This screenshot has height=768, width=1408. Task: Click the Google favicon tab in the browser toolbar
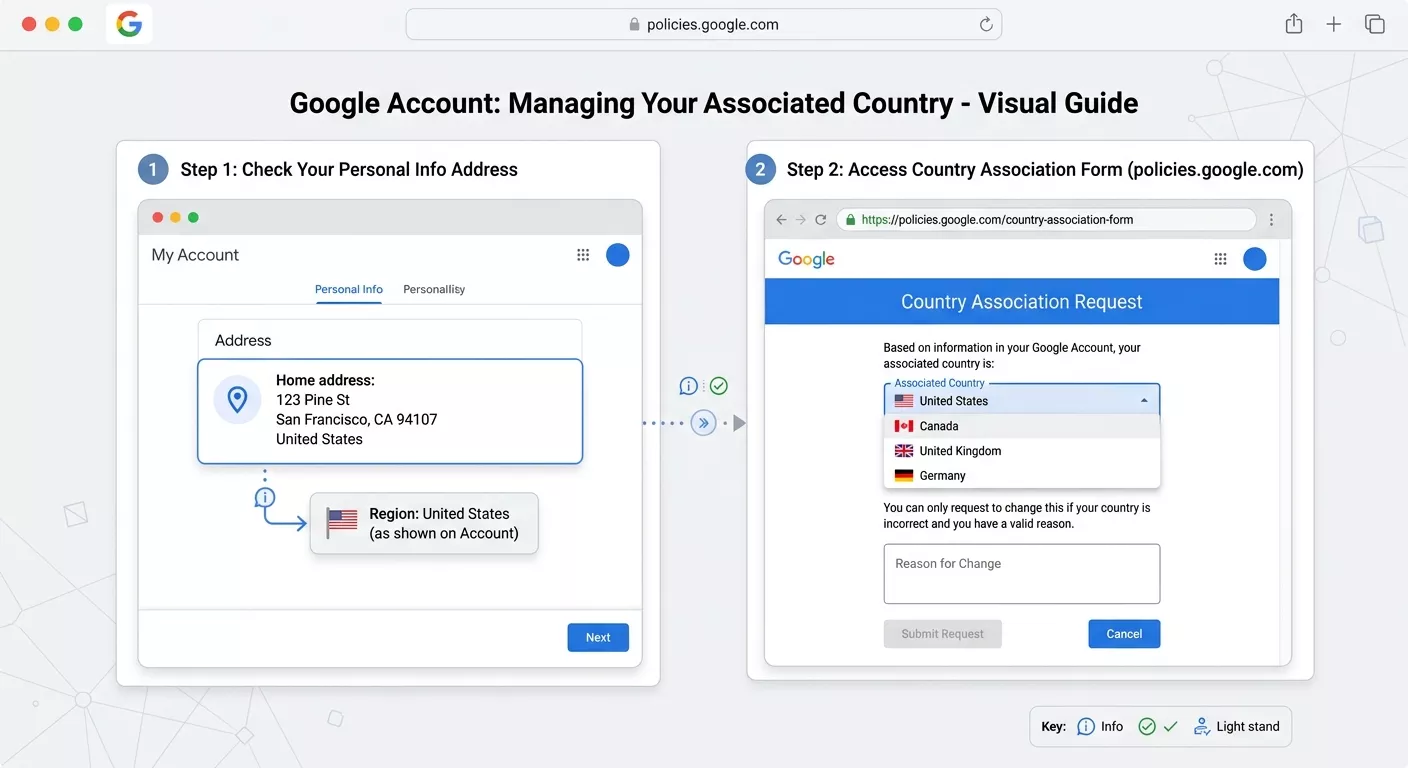click(x=129, y=24)
